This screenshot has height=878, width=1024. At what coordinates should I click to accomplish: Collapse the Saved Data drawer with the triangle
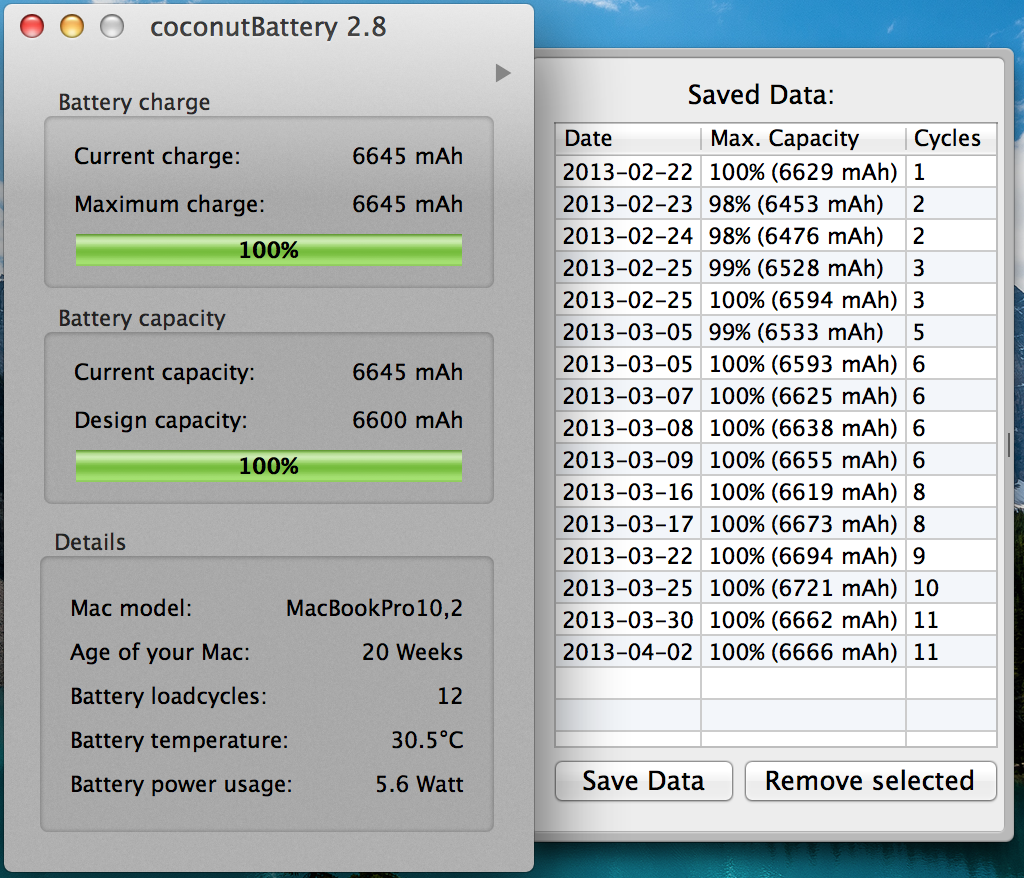[502, 73]
